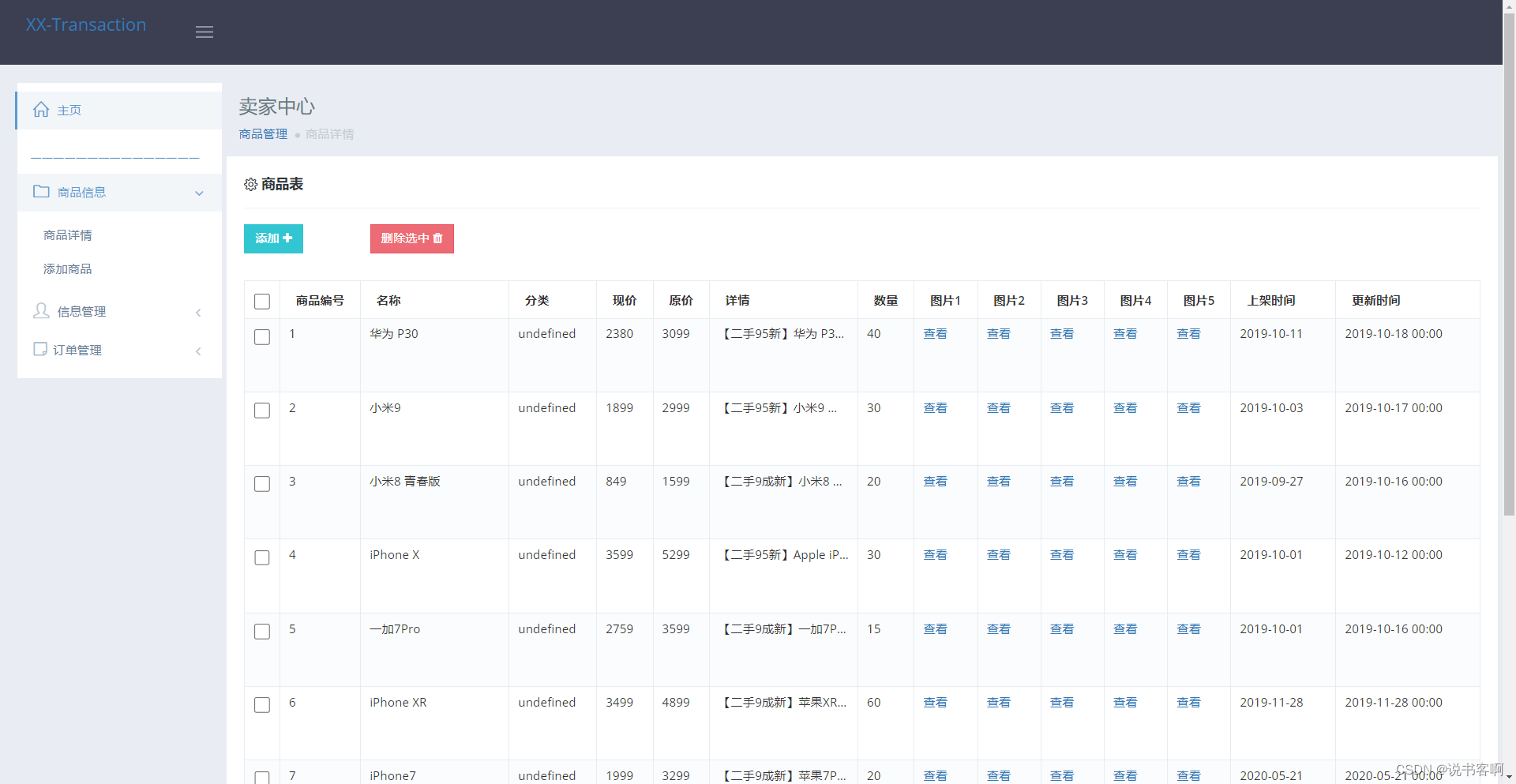Screen dimensions: 1516x784
Task: Click update time 2019-10-17 00:00
Action: 1394,408
